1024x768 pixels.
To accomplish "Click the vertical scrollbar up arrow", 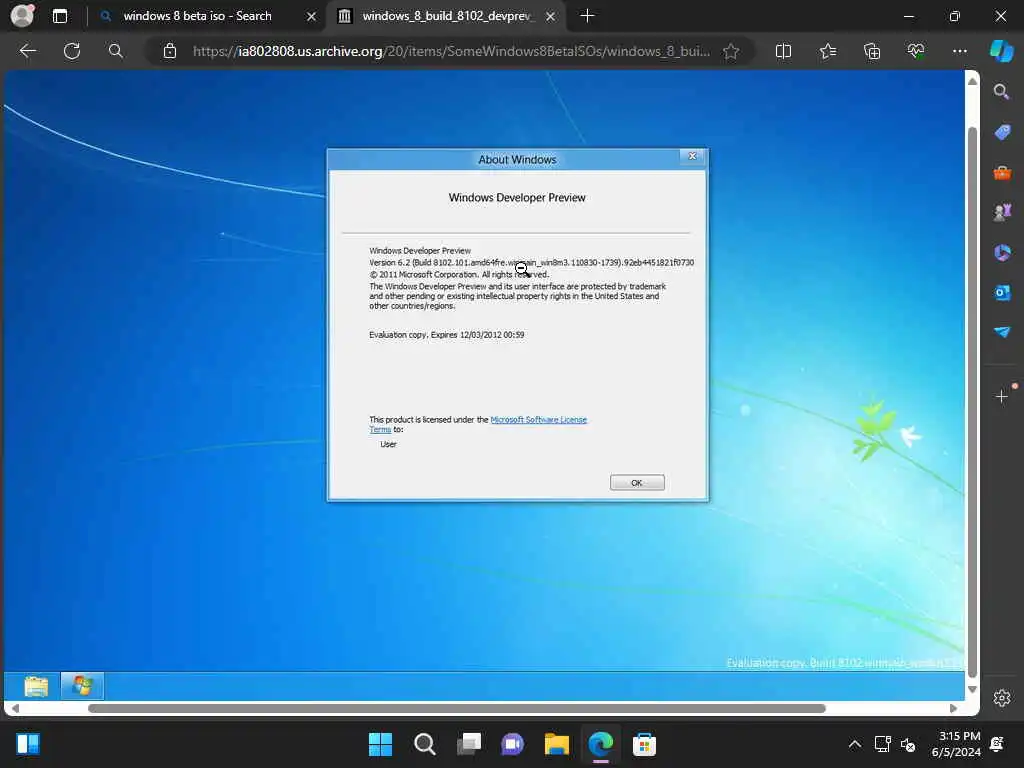I will [x=972, y=81].
